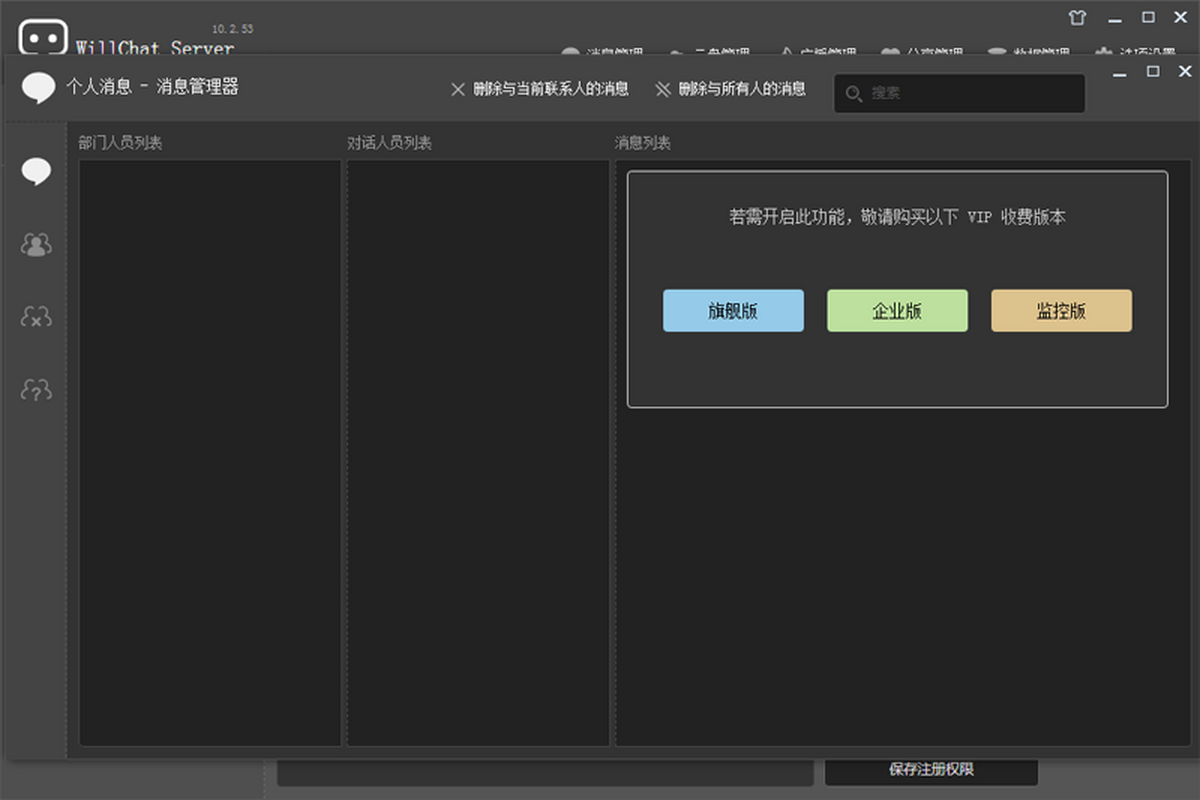Image resolution: width=1200 pixels, height=800 pixels.
Task: Click the magnifier icon in the search box
Action: coord(853,93)
